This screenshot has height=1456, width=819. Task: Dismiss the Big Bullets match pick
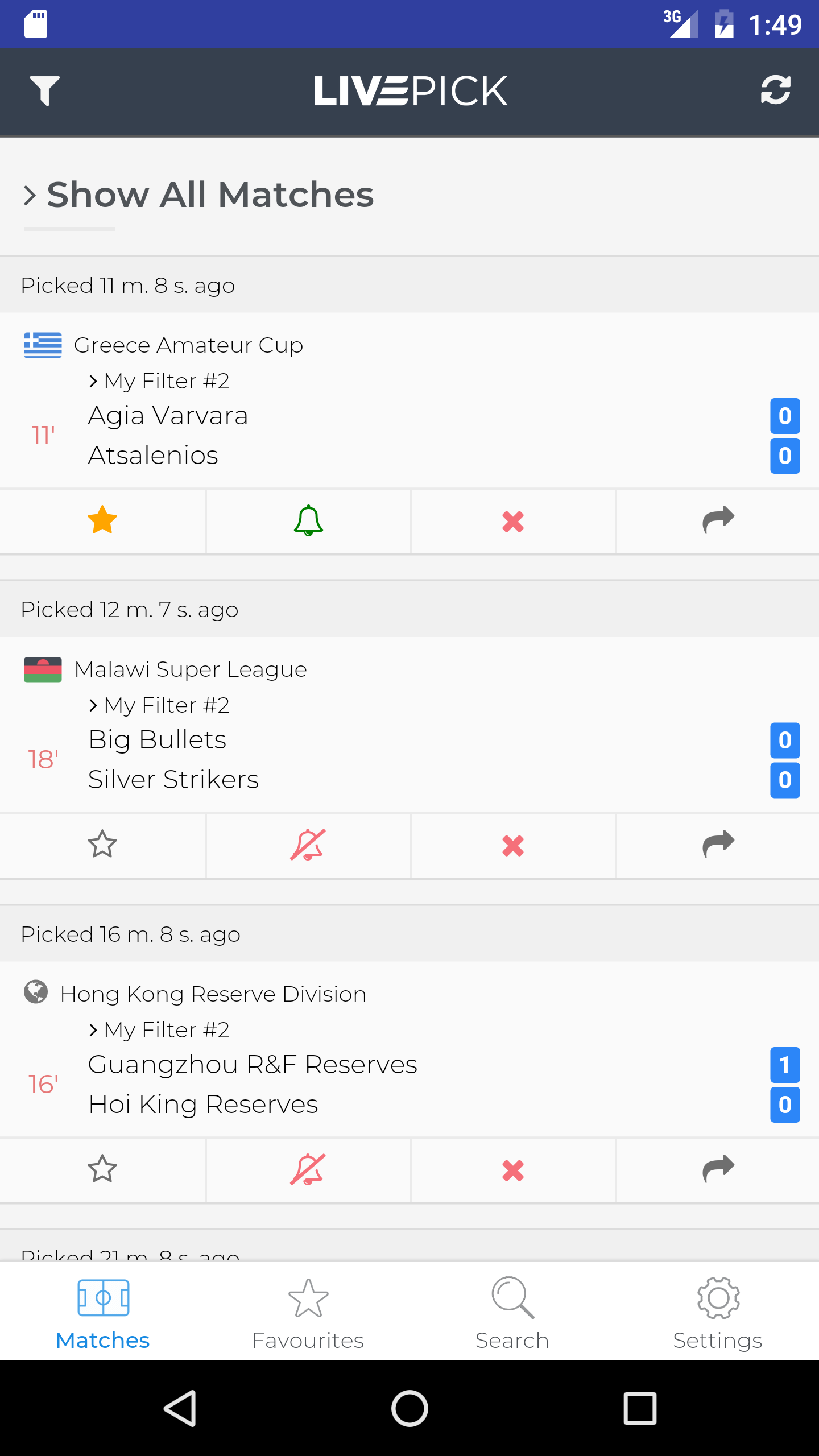pos(513,846)
